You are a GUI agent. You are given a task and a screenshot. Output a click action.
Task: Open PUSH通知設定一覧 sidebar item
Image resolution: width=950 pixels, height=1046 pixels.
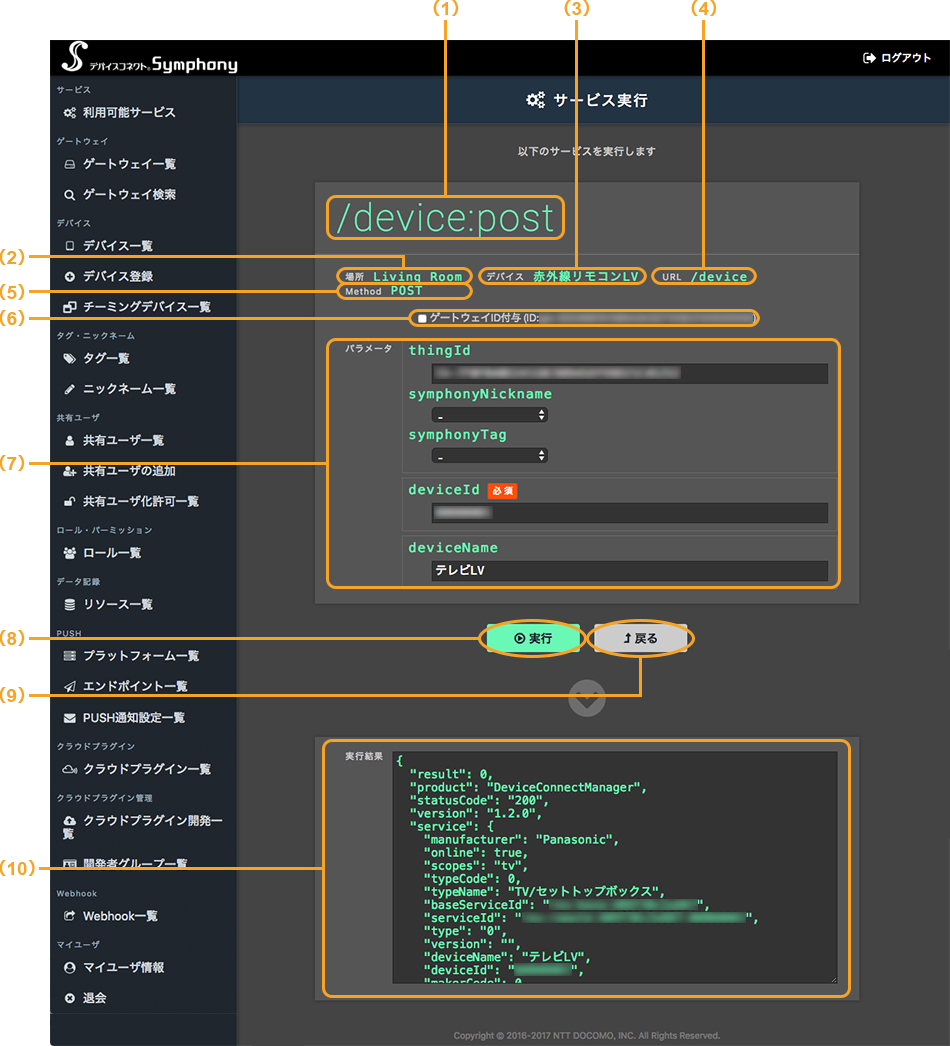[x=133, y=718]
